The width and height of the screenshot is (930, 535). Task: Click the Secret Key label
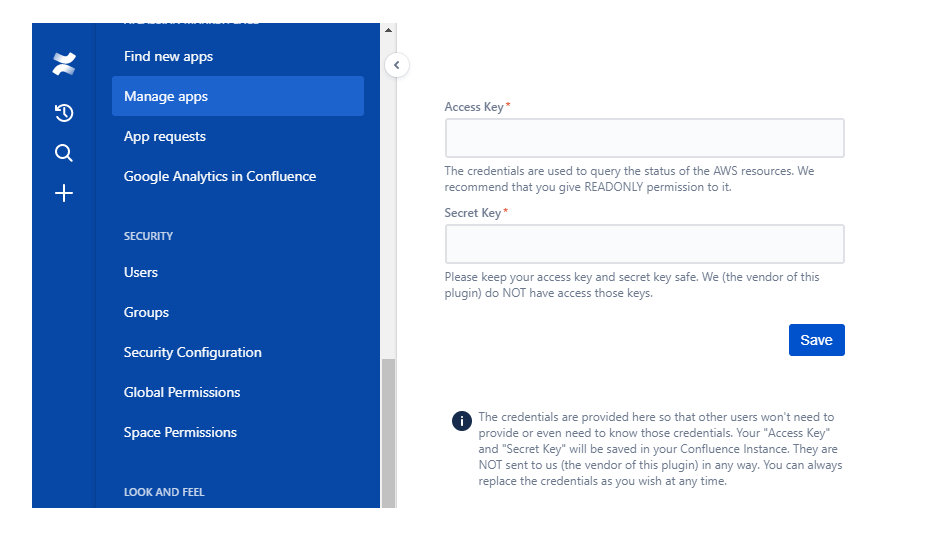tap(473, 213)
